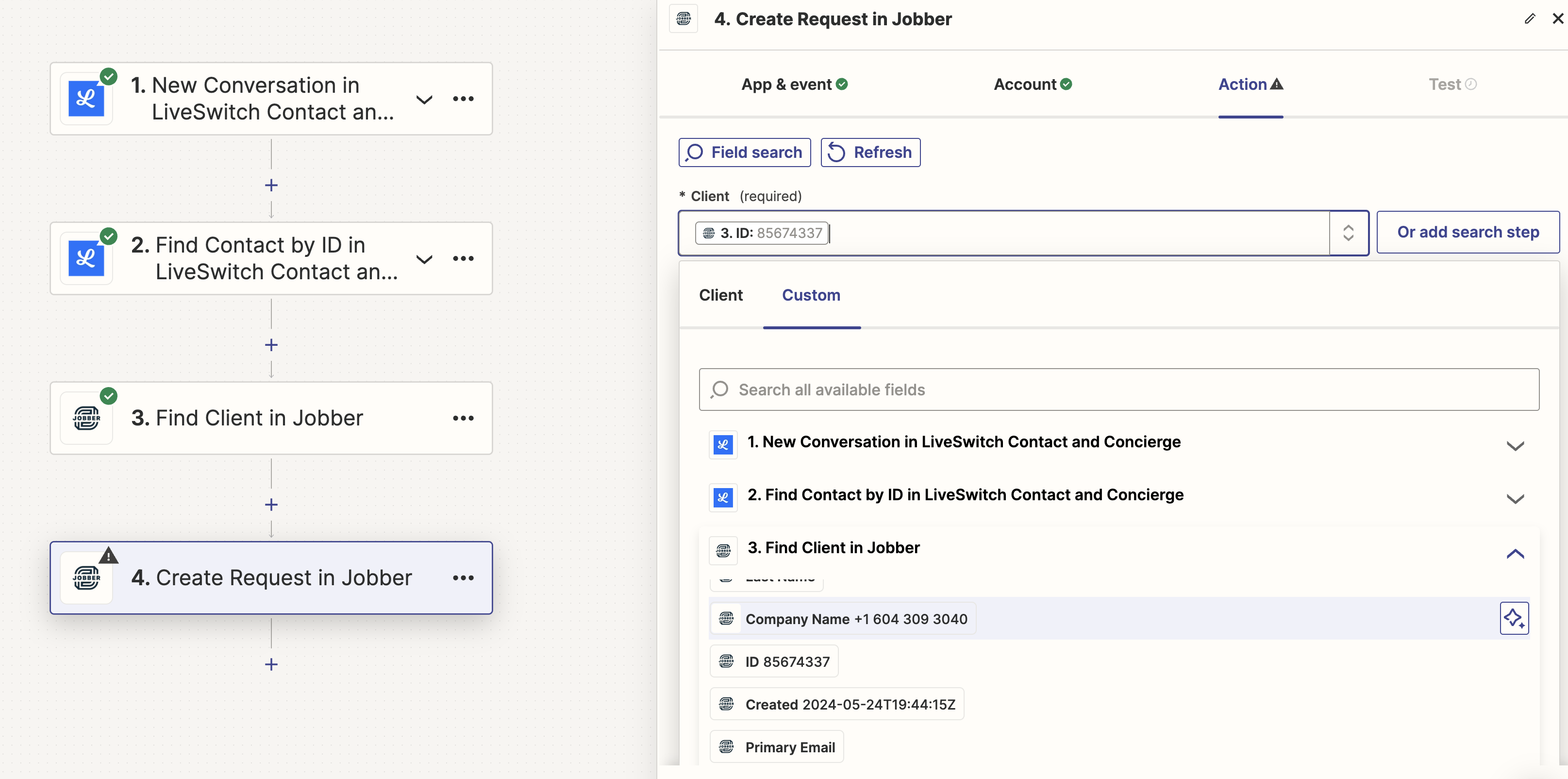
Task: Select the Company Name field option
Action: tap(843, 619)
